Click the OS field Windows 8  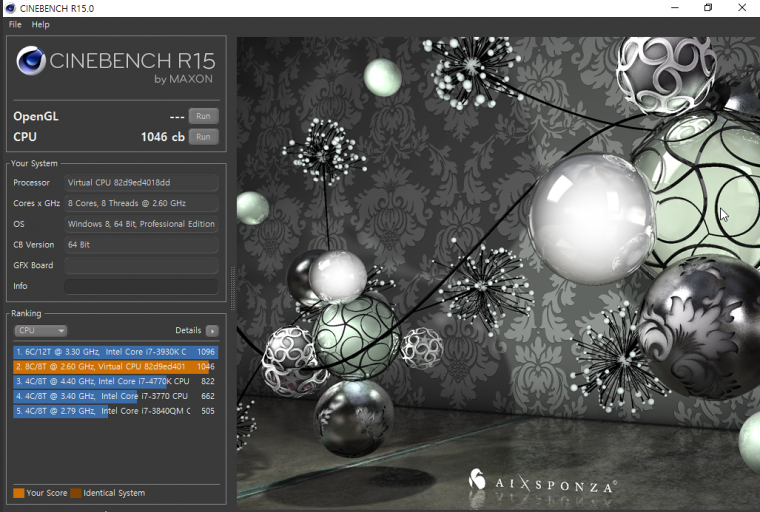coord(141,224)
